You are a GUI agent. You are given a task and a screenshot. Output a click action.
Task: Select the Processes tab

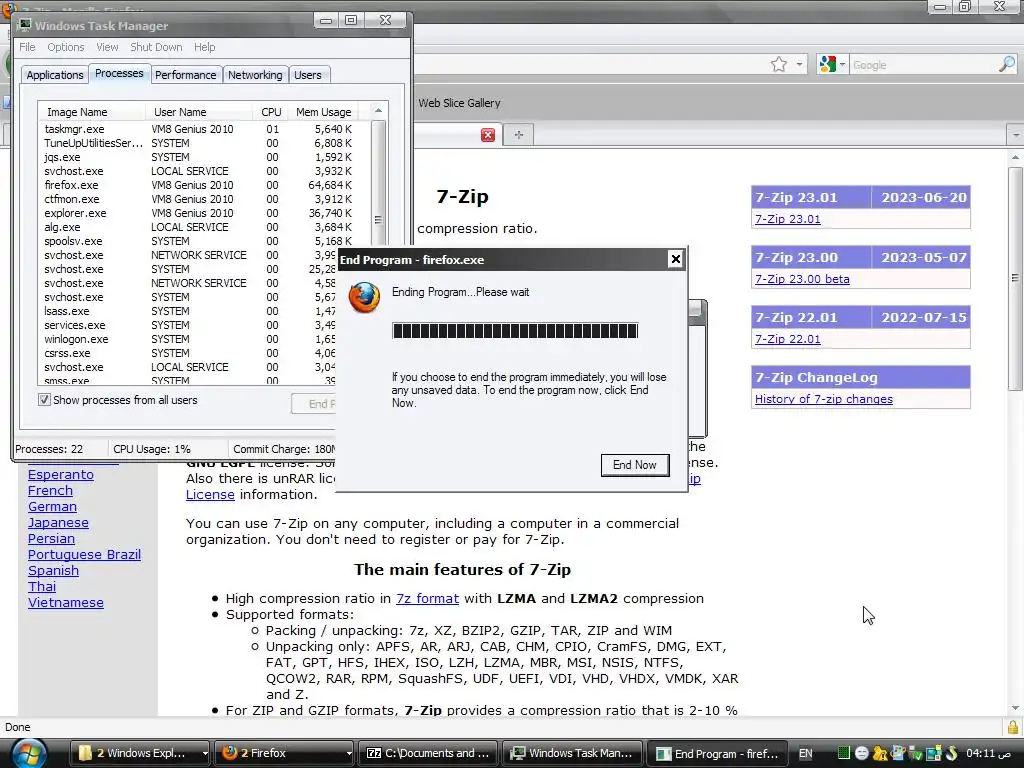coord(119,73)
